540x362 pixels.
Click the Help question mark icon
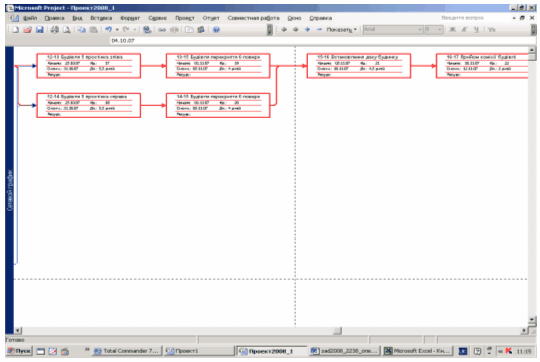(216, 30)
